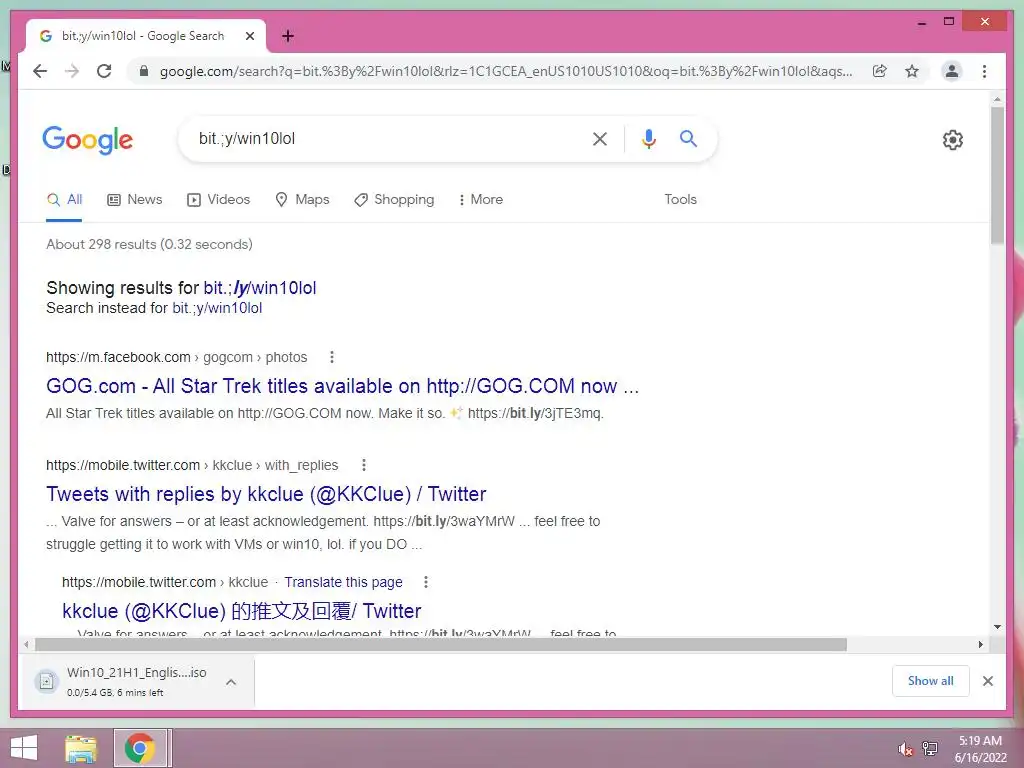Select the All results tab
Image resolution: width=1024 pixels, height=768 pixels.
pos(65,199)
